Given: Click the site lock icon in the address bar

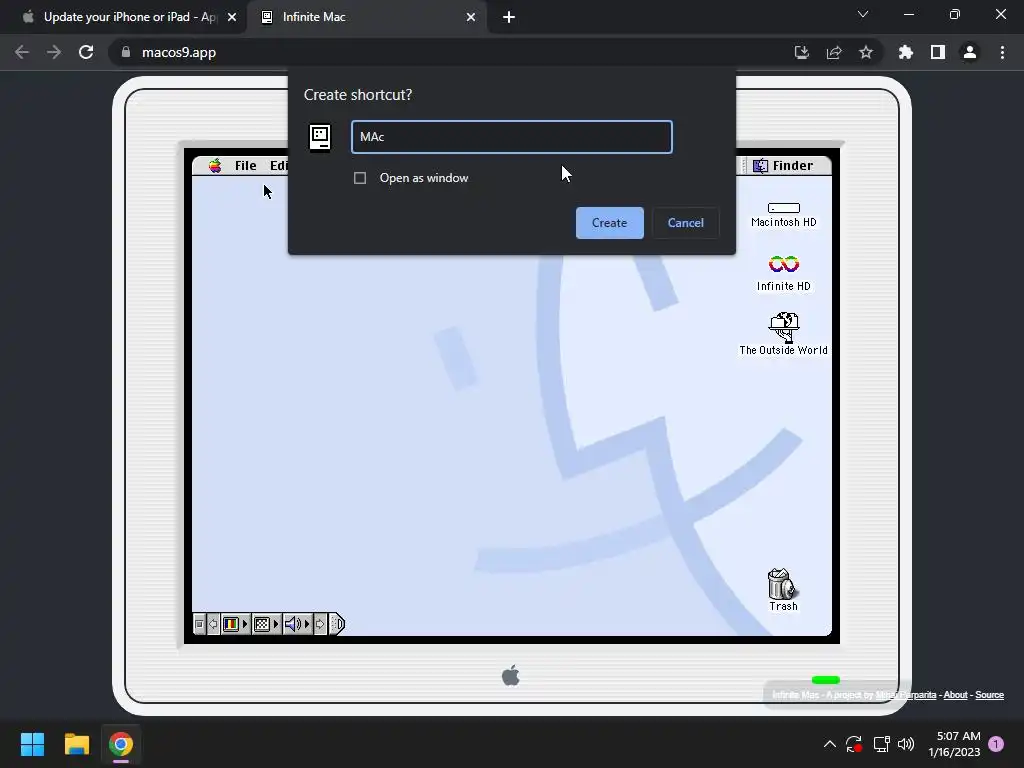Looking at the screenshot, I should [x=126, y=52].
